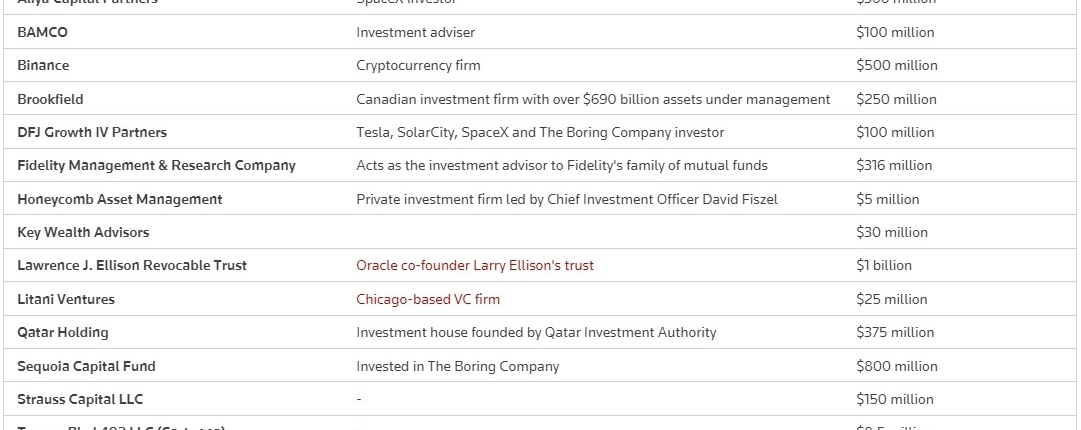Screen dimensions: 1081x430
Task: Open the Oracle co-founder Larry Ellison's trust link
Action: coord(474,265)
